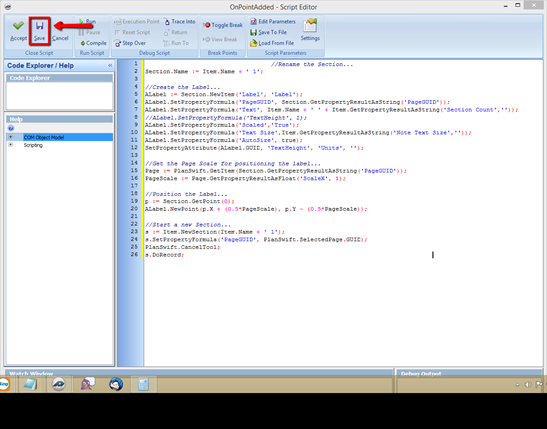Click line 26 s.DoRecord in editor
Screen dimensions: 547x429
point(164,255)
